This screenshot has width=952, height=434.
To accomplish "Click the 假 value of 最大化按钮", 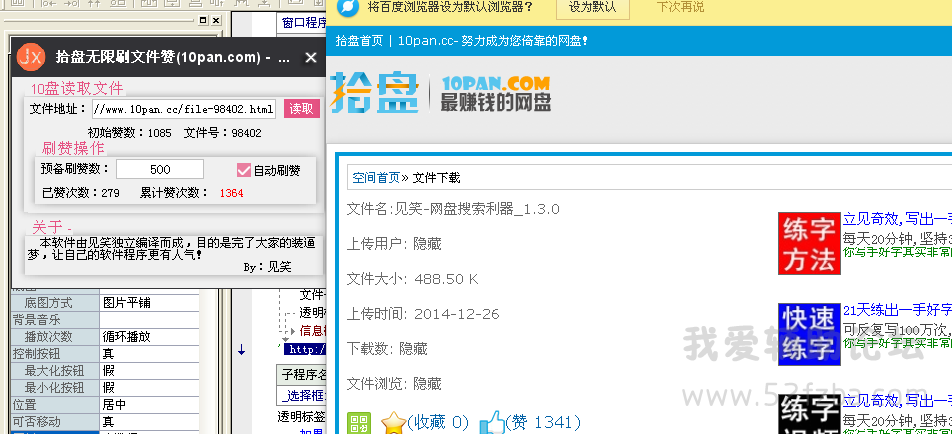I will point(149,370).
